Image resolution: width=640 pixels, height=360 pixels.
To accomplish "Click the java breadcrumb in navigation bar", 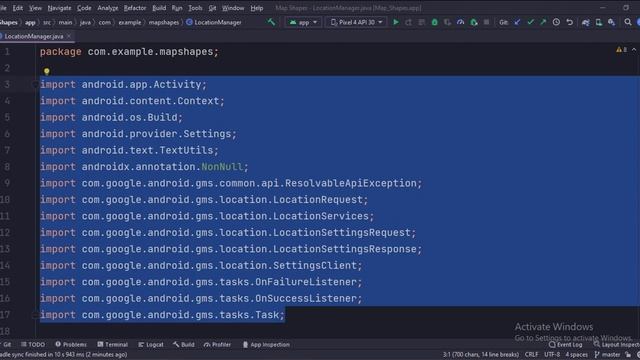I will click(x=85, y=22).
